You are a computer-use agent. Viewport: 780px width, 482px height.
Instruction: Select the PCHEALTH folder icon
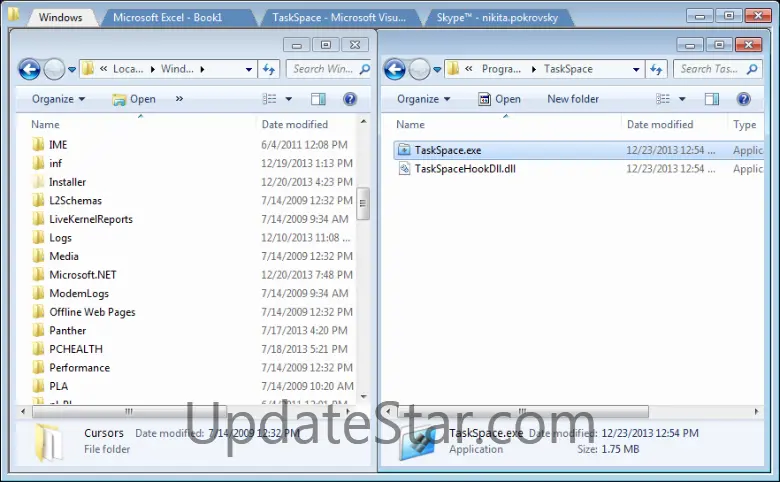tap(38, 349)
